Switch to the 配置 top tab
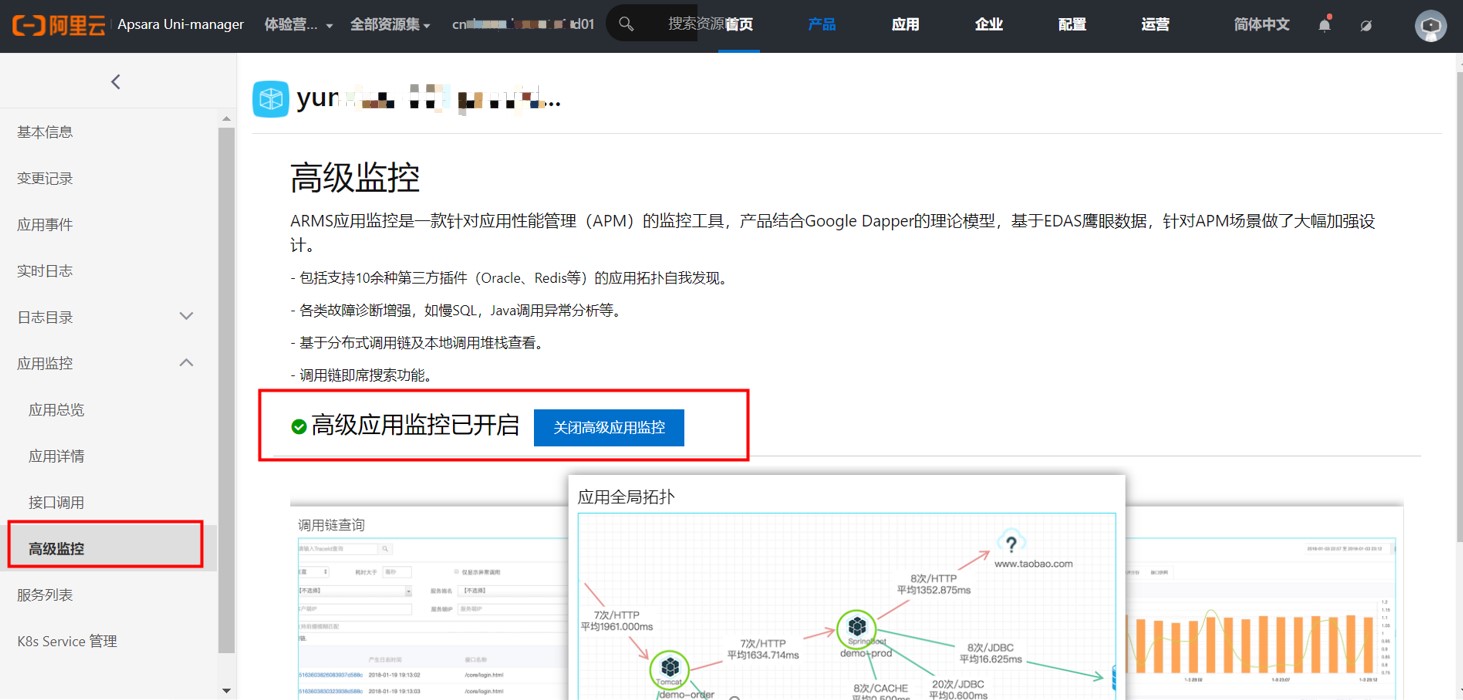 (1072, 25)
